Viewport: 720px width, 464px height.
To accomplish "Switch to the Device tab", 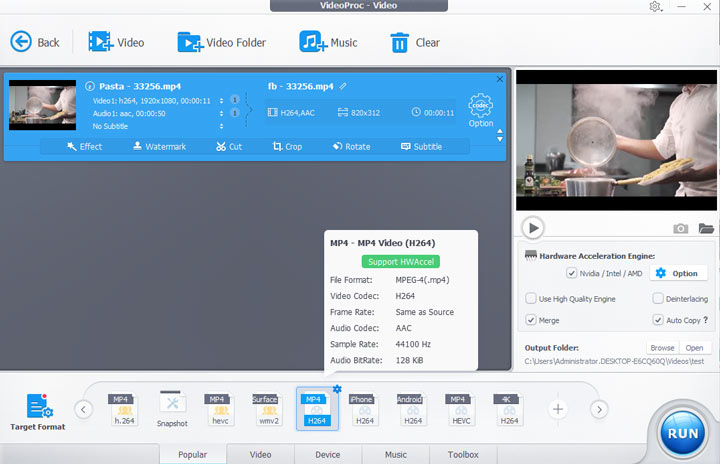I will pyautogui.click(x=328, y=454).
